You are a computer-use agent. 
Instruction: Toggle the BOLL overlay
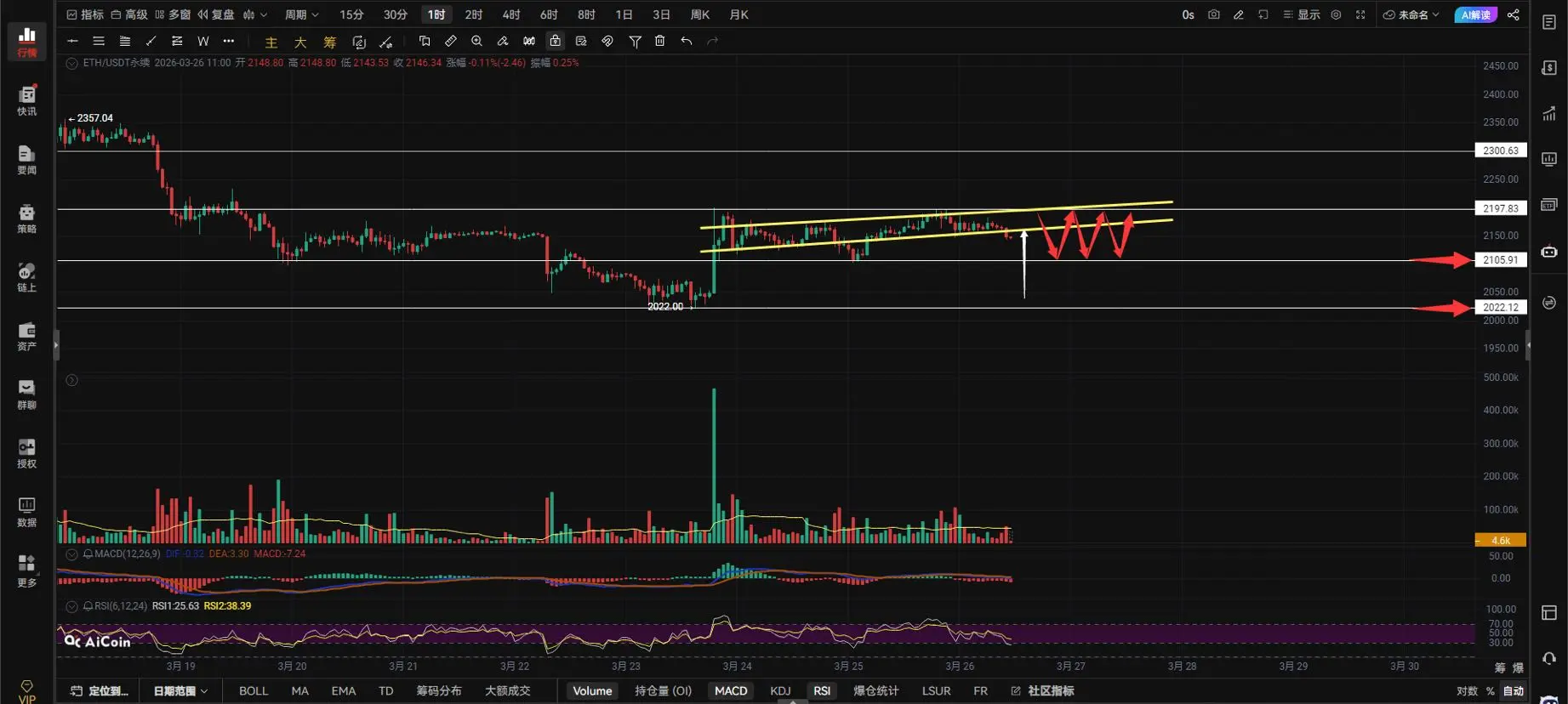(254, 690)
